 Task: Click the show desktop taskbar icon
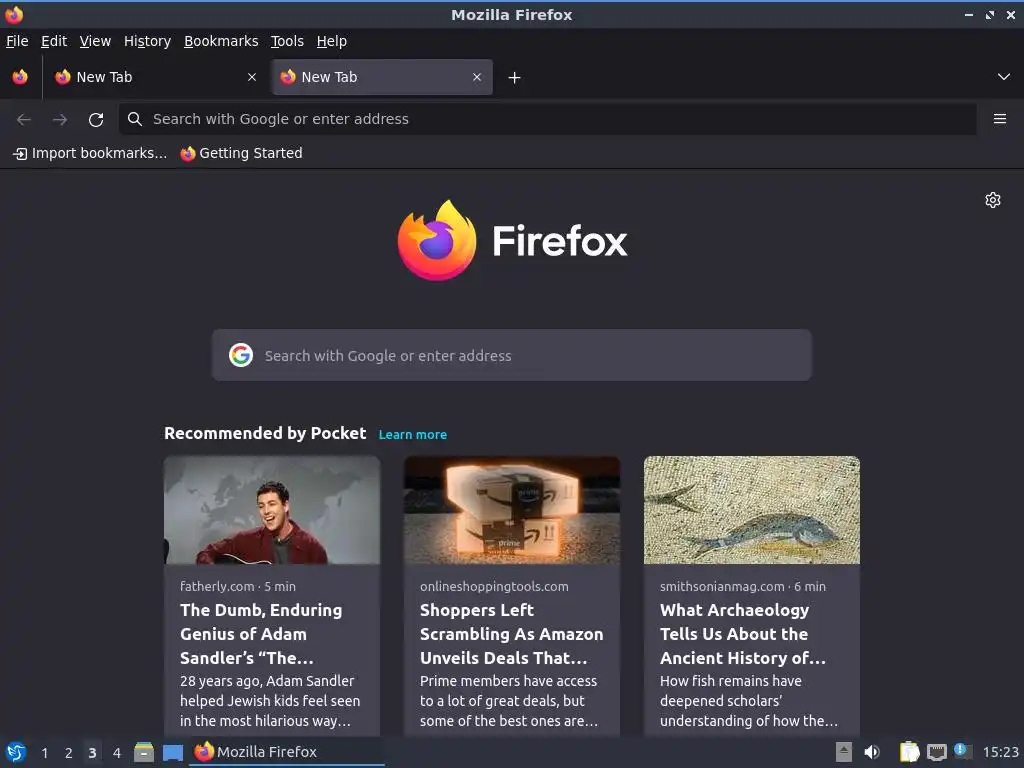(x=173, y=753)
